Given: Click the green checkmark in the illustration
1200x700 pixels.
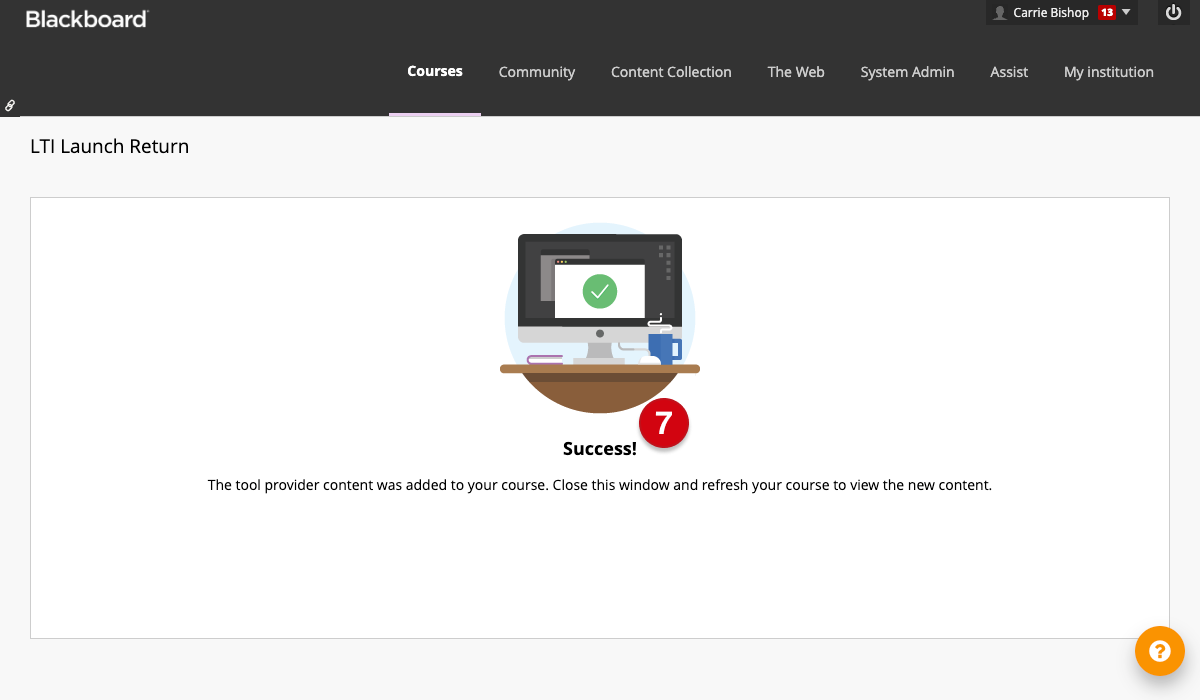Looking at the screenshot, I should 600,291.
